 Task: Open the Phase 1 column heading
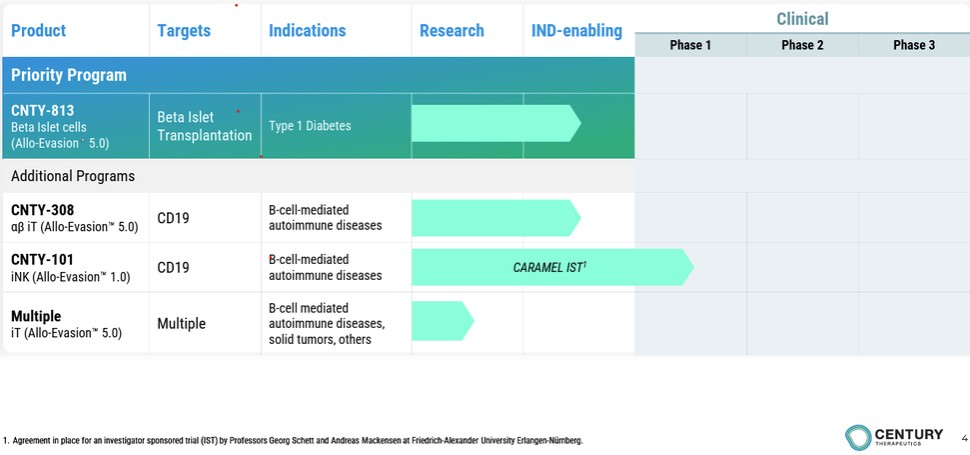690,45
